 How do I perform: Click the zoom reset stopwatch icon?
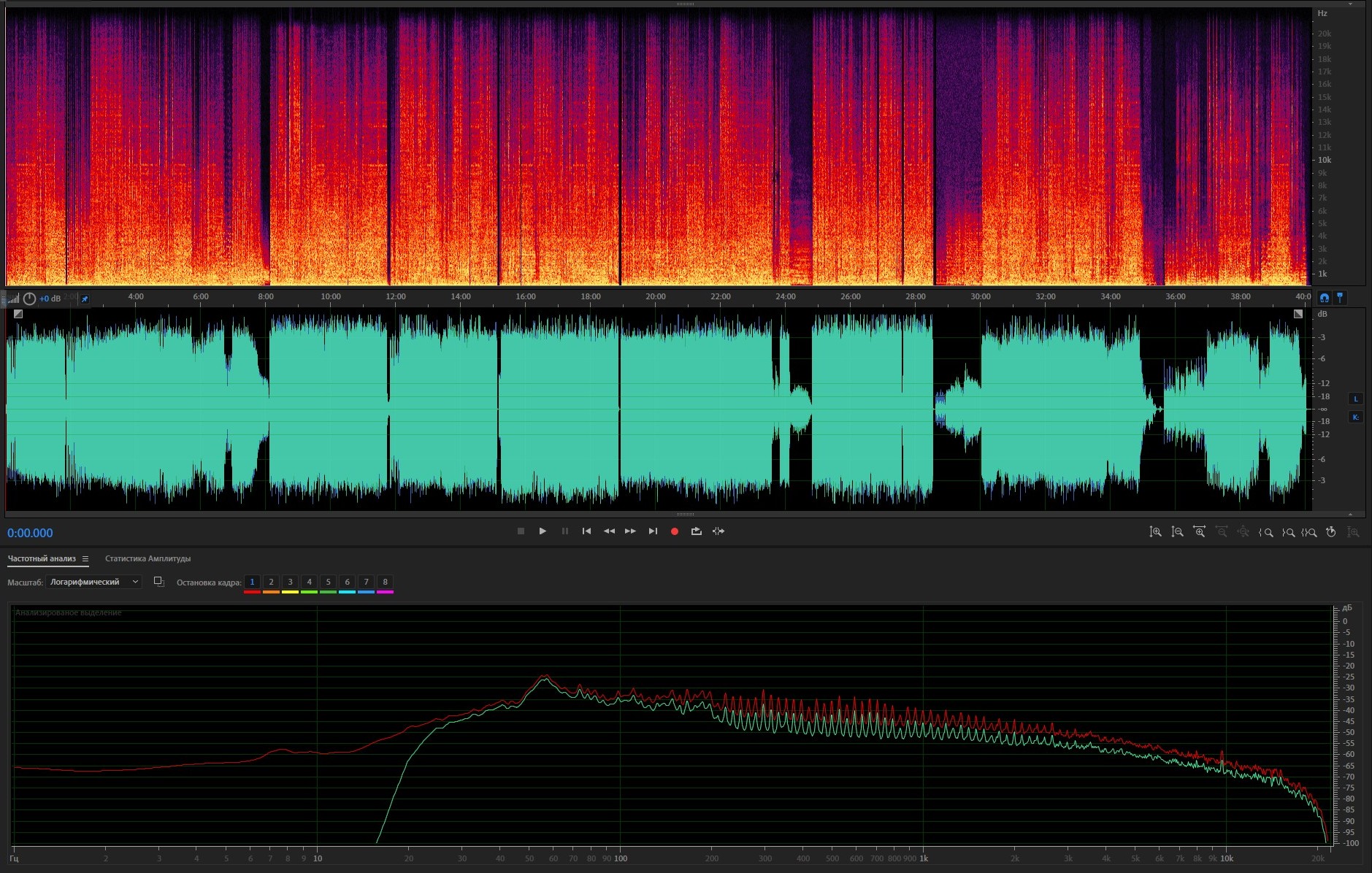1331,532
